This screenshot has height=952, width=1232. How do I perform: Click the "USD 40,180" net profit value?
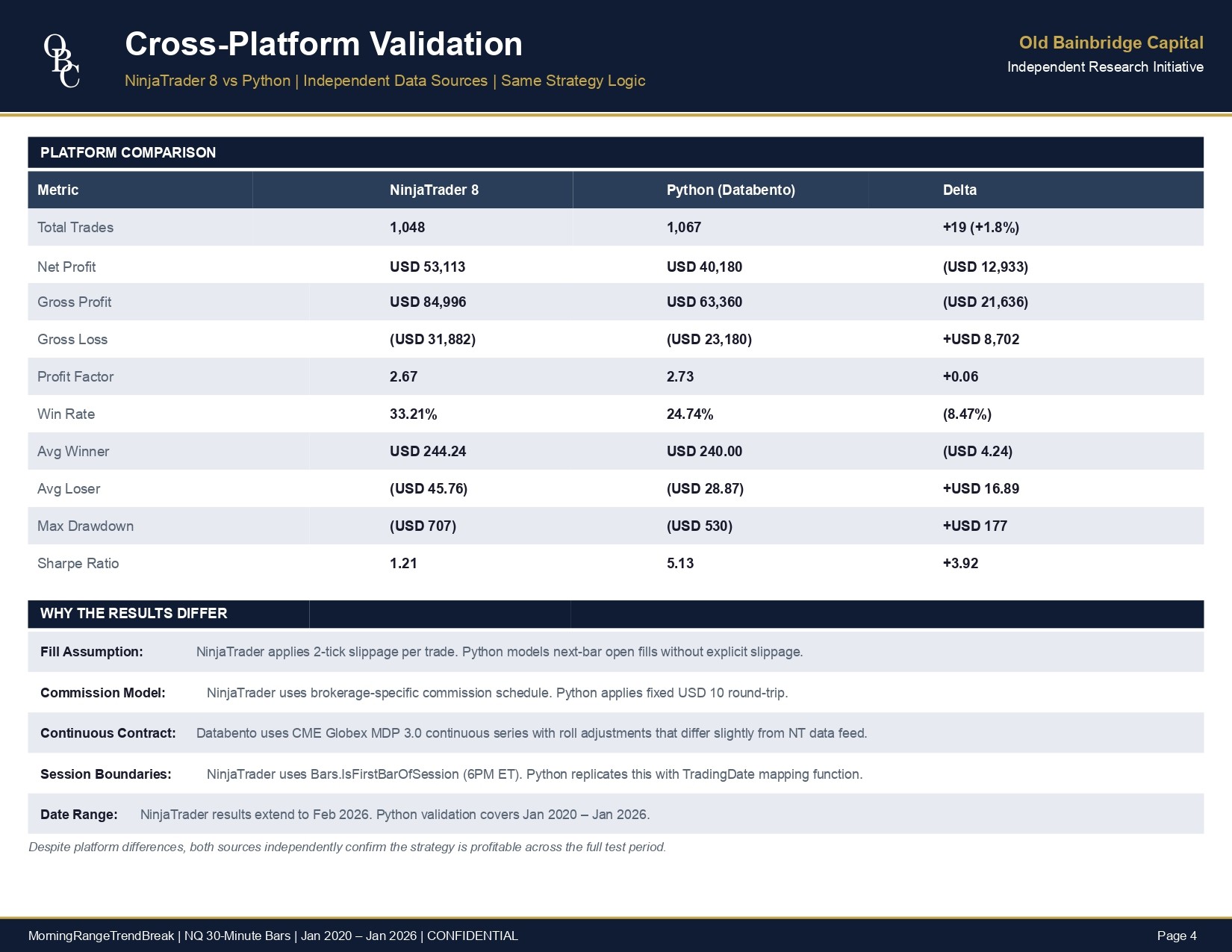(x=704, y=267)
